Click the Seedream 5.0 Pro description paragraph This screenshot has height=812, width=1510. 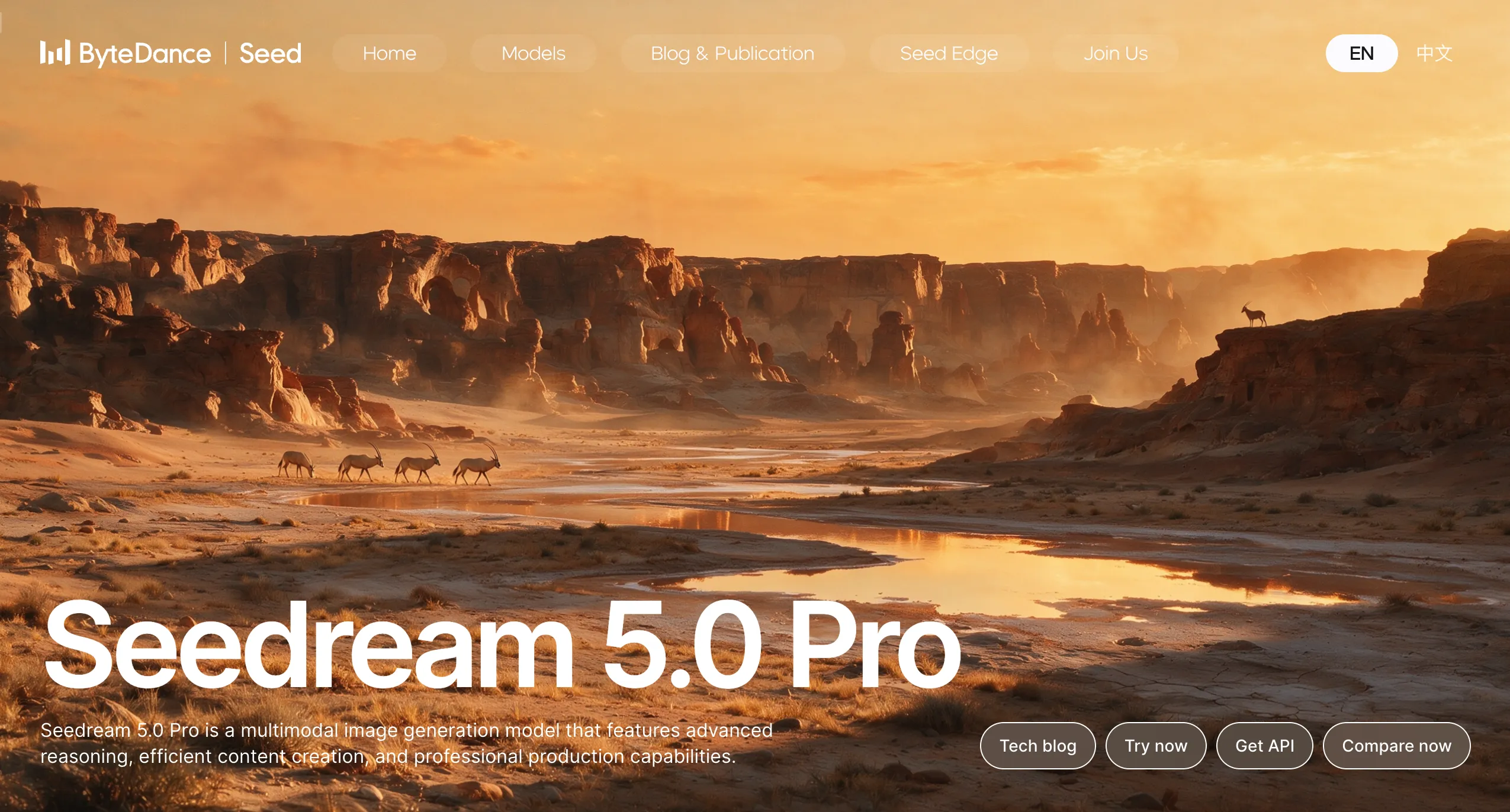(x=406, y=743)
